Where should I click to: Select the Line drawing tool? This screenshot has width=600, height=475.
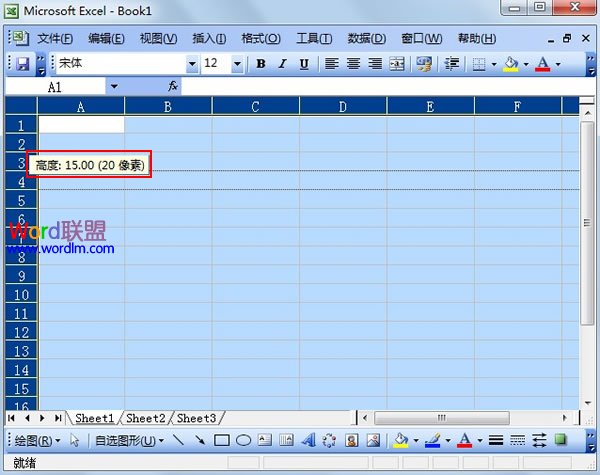point(178,441)
